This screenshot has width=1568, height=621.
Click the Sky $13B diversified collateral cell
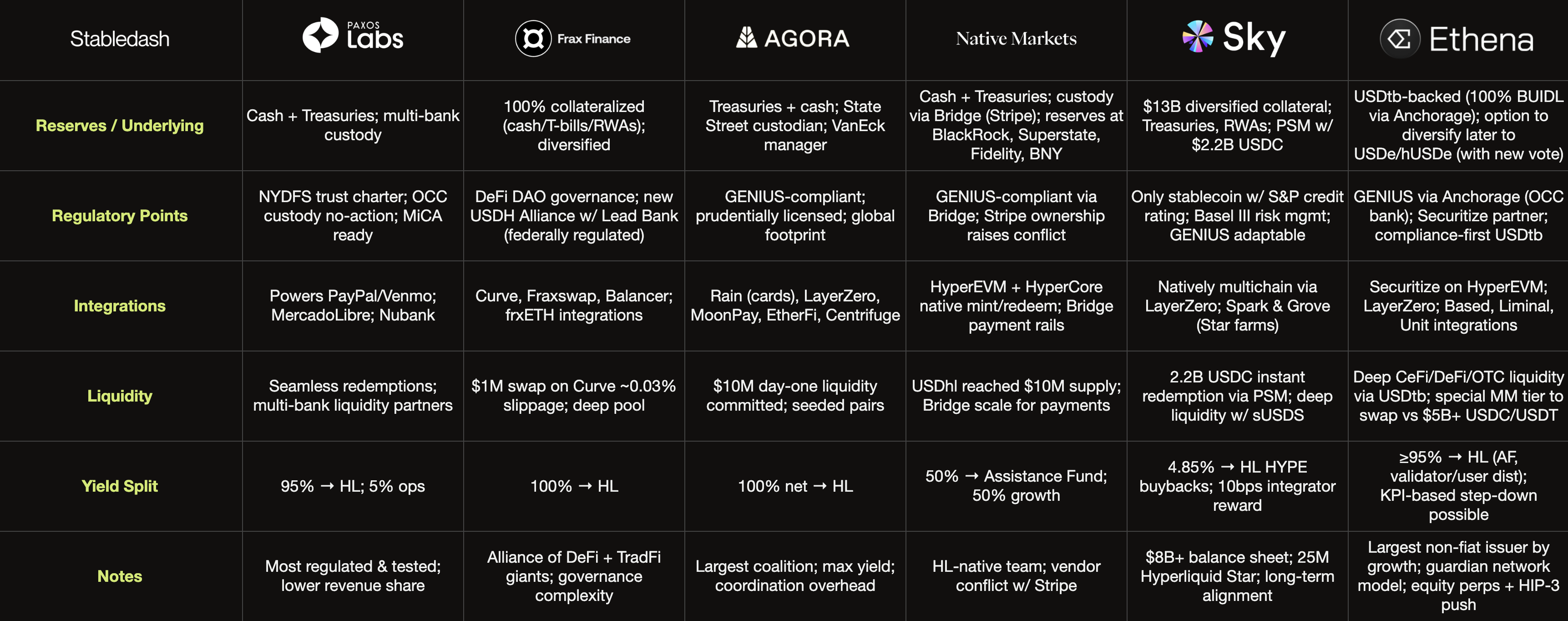click(1238, 125)
